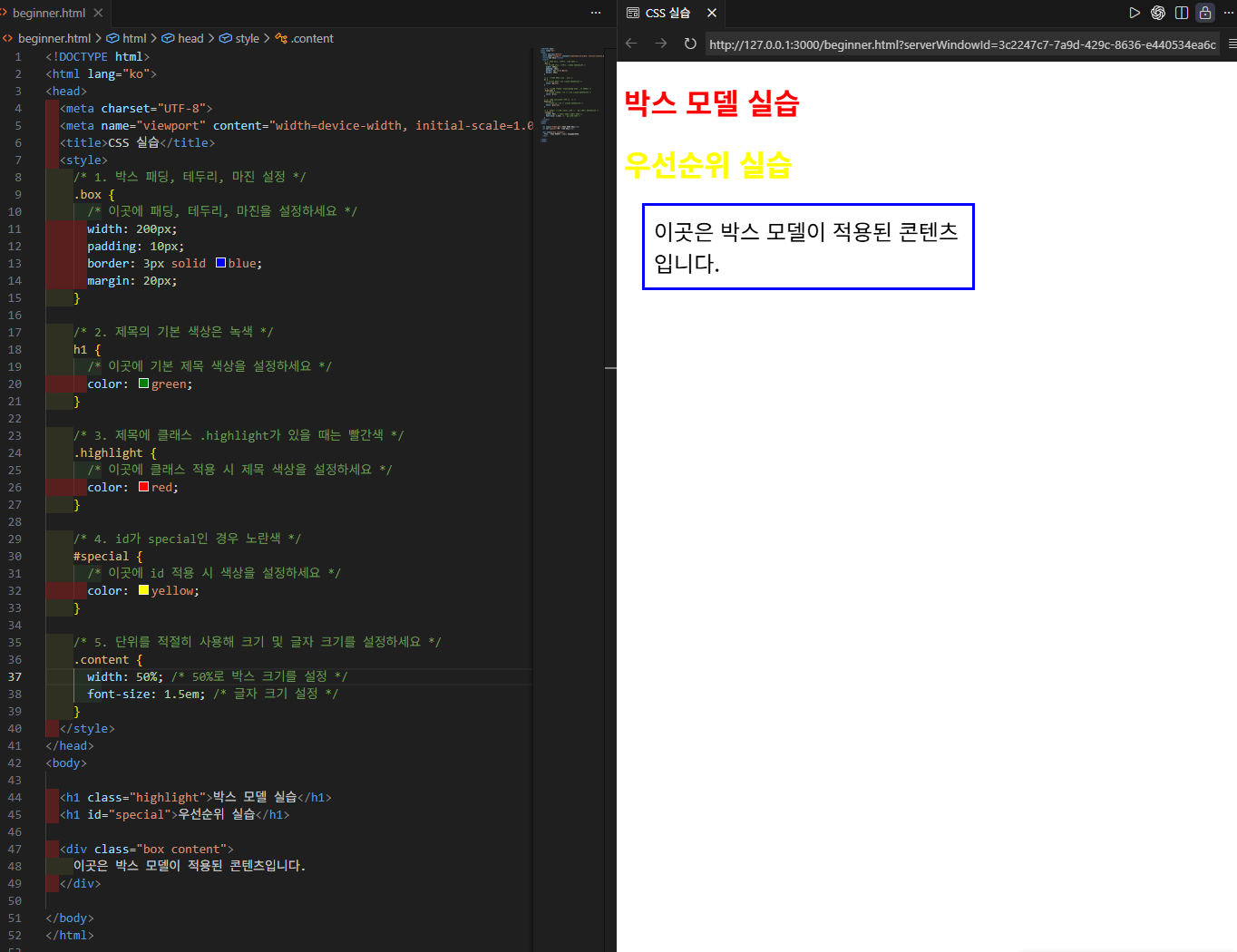Click the div class="box content" line
This screenshot has width=1237, height=952.
[147, 849]
